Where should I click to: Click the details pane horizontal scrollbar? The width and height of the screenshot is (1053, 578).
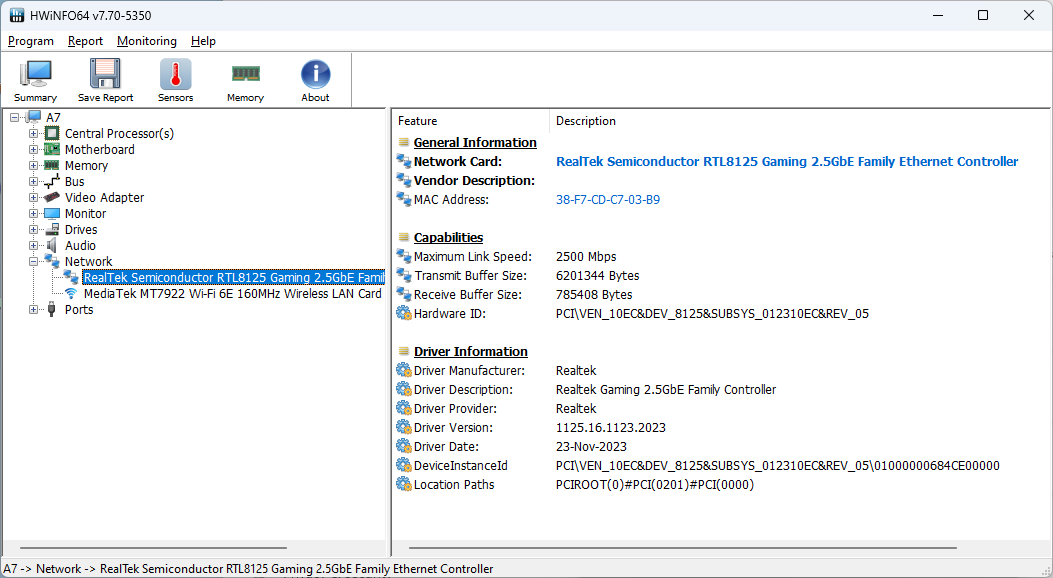[682, 548]
